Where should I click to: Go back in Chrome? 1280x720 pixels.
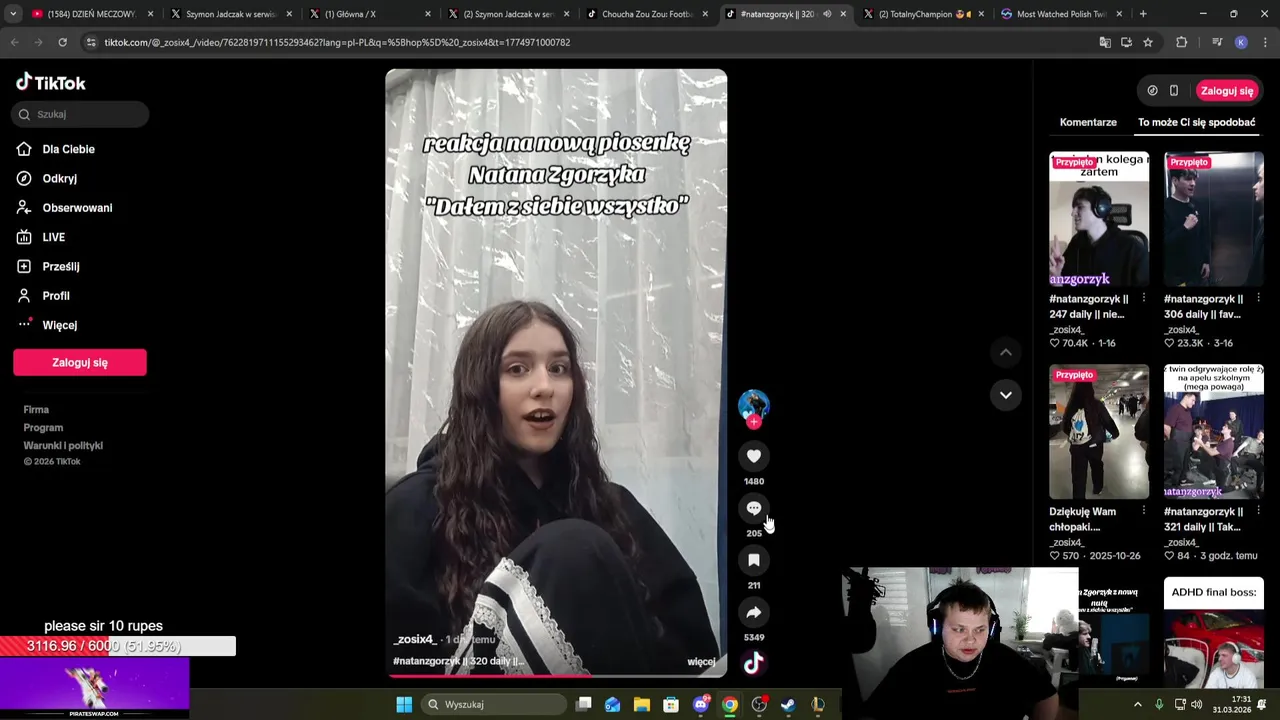(x=14, y=42)
